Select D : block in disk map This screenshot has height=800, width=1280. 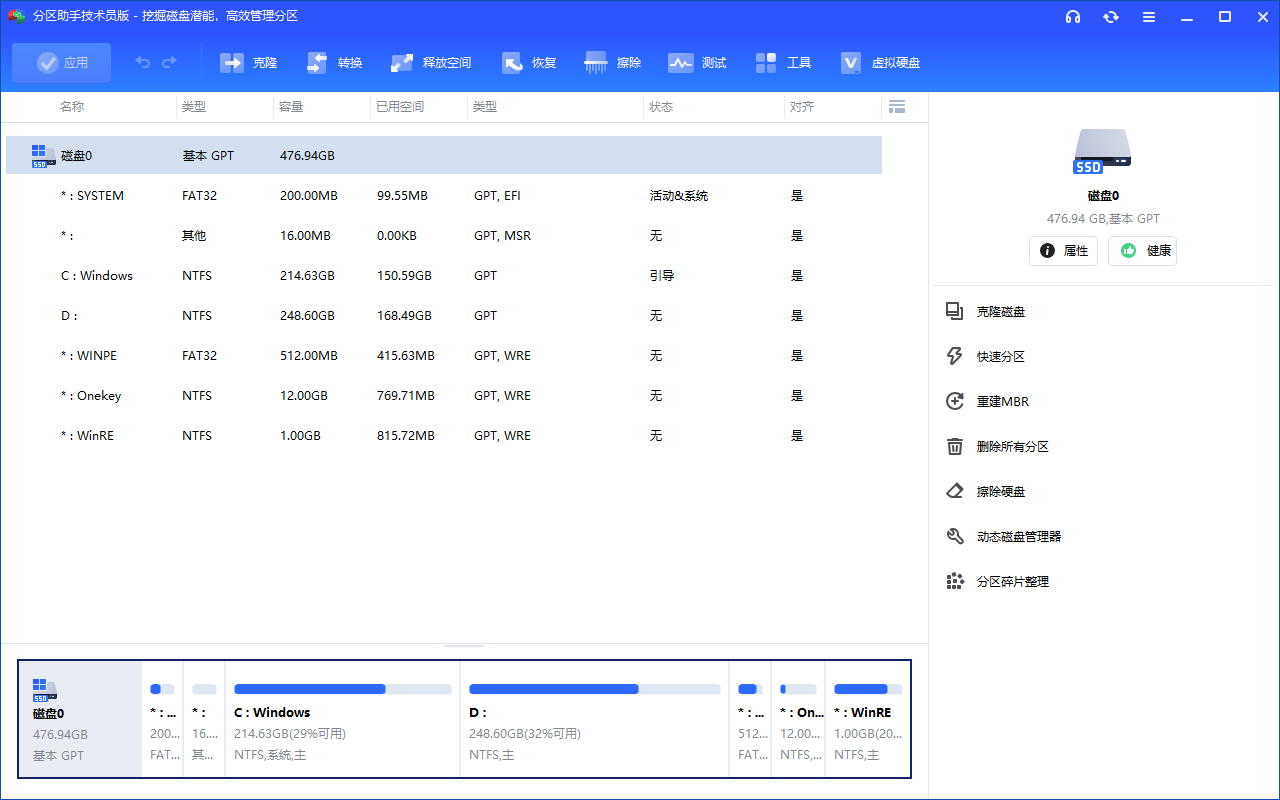coord(594,719)
